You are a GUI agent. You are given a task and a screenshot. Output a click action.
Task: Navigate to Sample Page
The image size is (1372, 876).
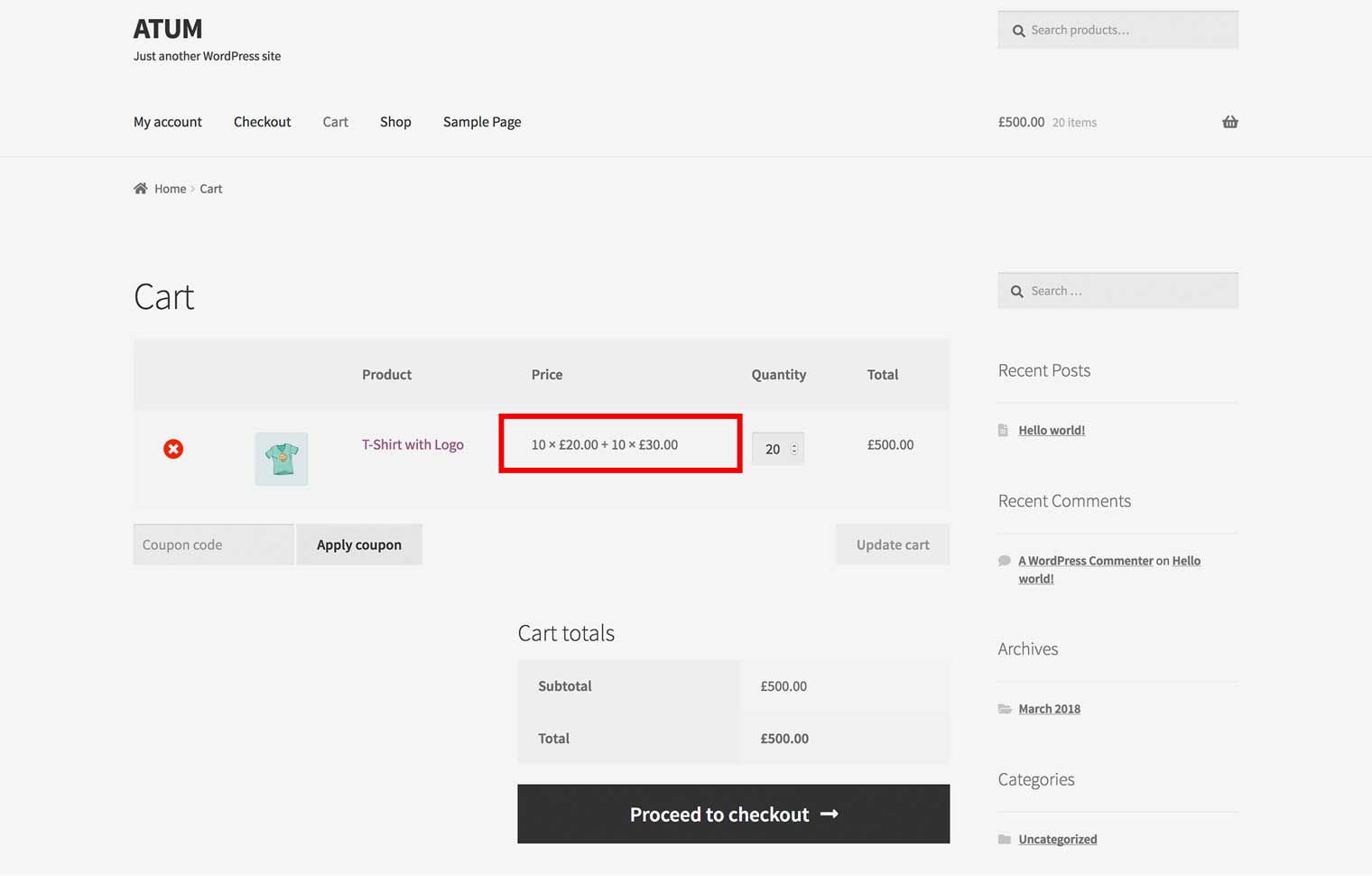[482, 122]
